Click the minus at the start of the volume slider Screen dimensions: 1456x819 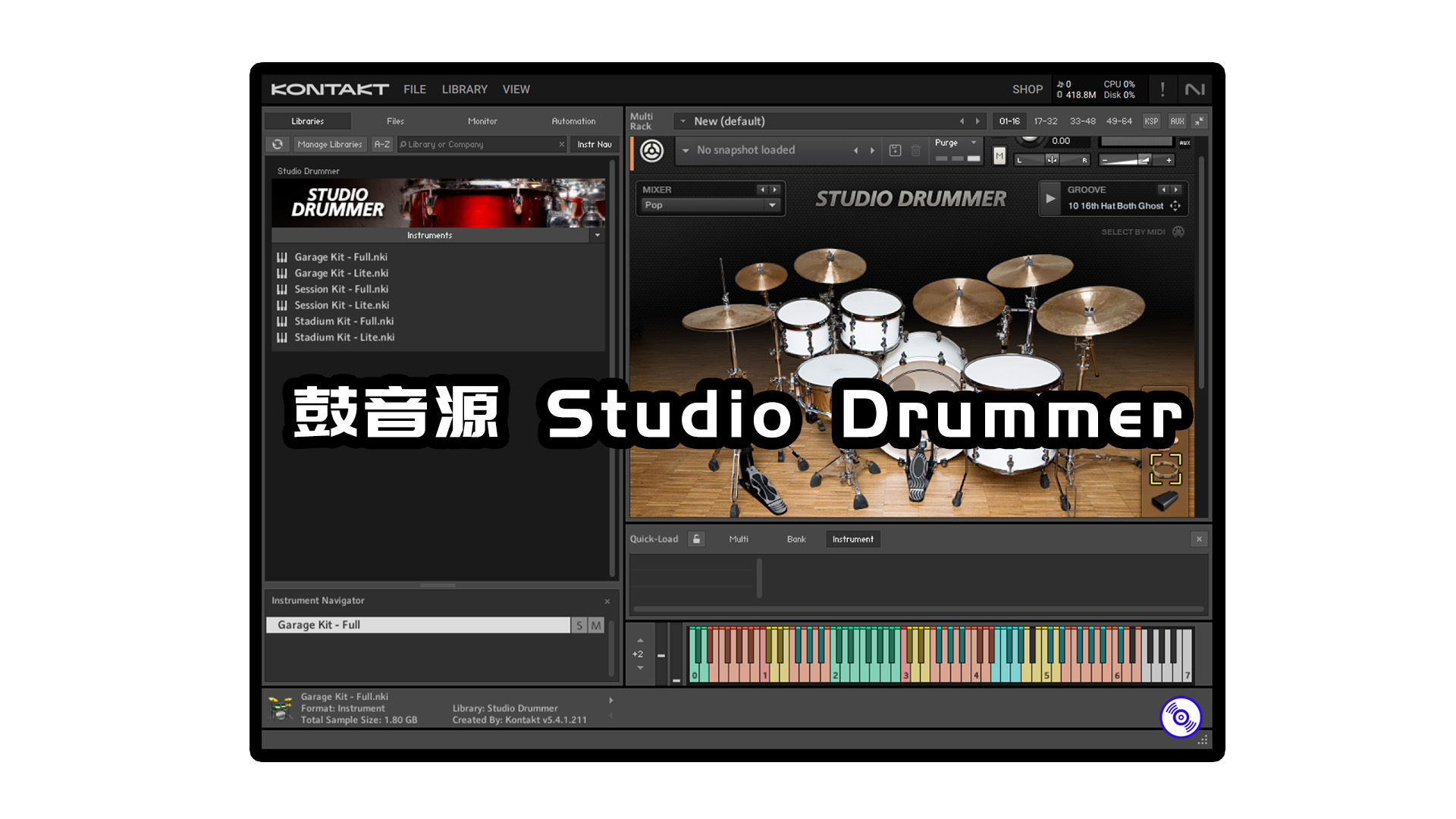click(1105, 160)
